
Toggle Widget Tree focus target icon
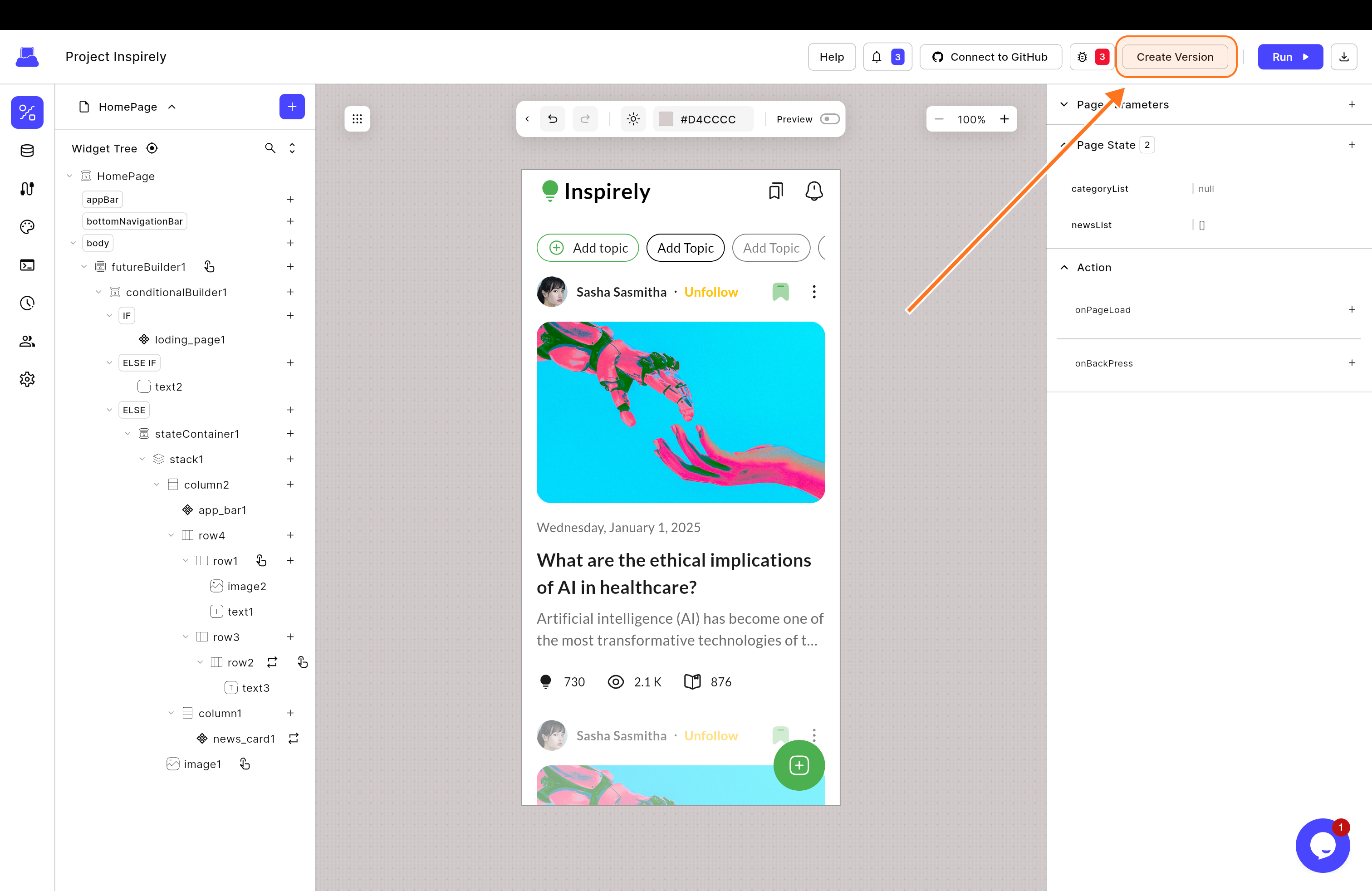coord(152,148)
